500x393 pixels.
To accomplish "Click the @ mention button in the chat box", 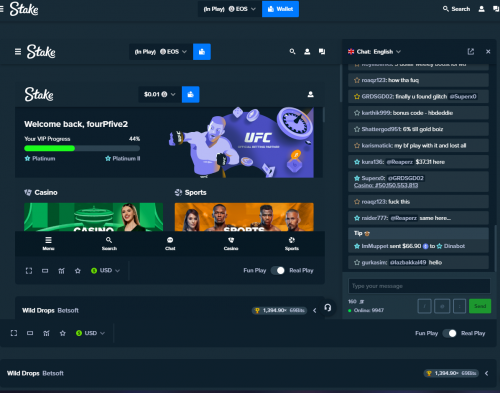I will click(x=442, y=306).
